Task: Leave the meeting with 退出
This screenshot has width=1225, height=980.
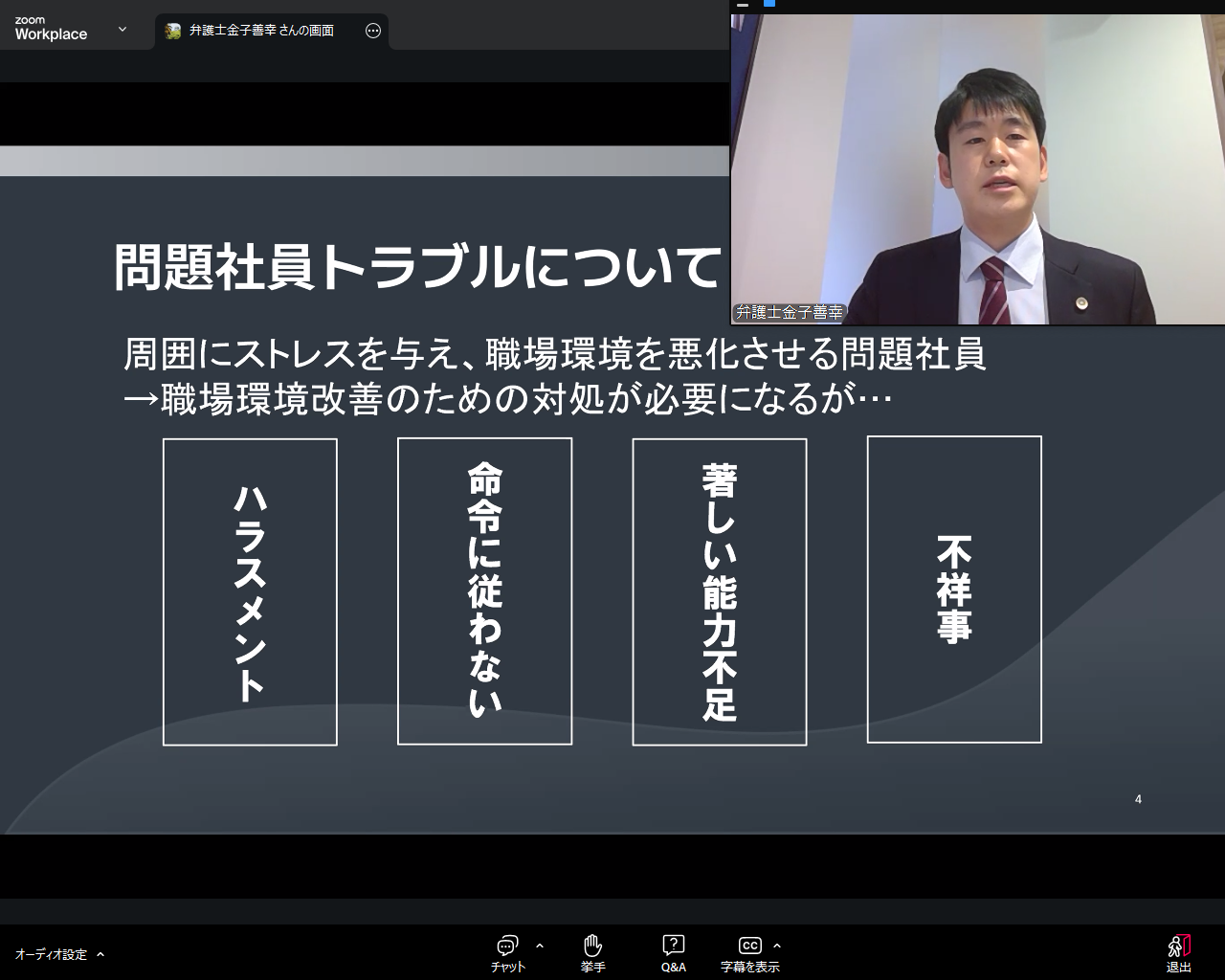Action: pyautogui.click(x=1179, y=953)
